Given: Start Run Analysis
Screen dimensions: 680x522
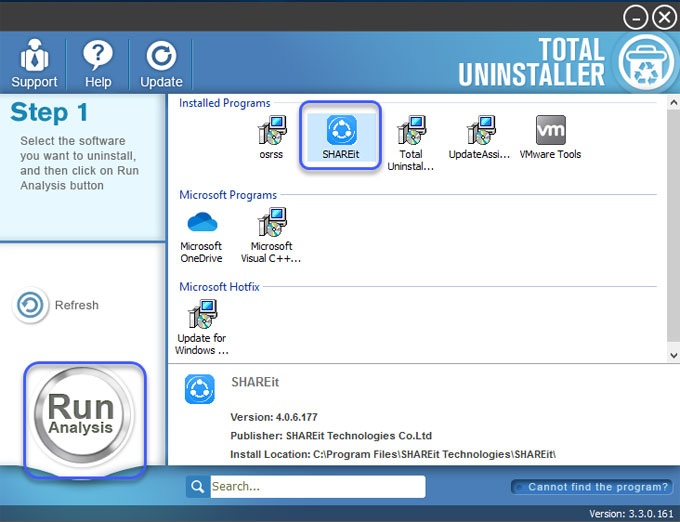Looking at the screenshot, I should point(84,415).
